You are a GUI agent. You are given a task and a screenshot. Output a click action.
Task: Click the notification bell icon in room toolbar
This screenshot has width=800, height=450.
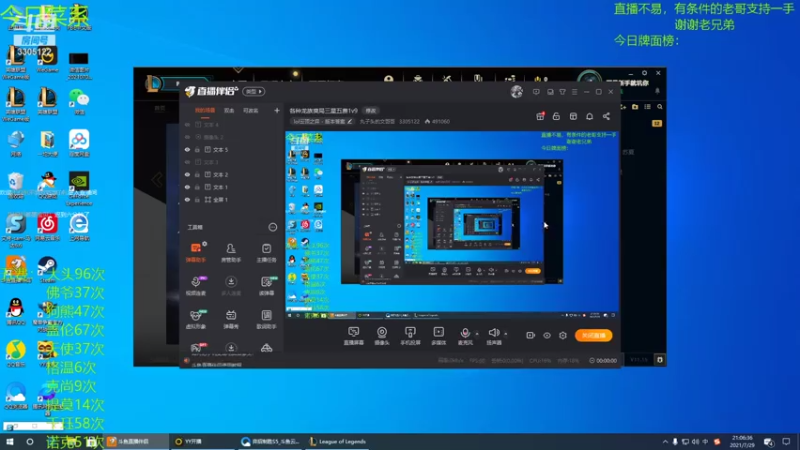click(x=589, y=116)
